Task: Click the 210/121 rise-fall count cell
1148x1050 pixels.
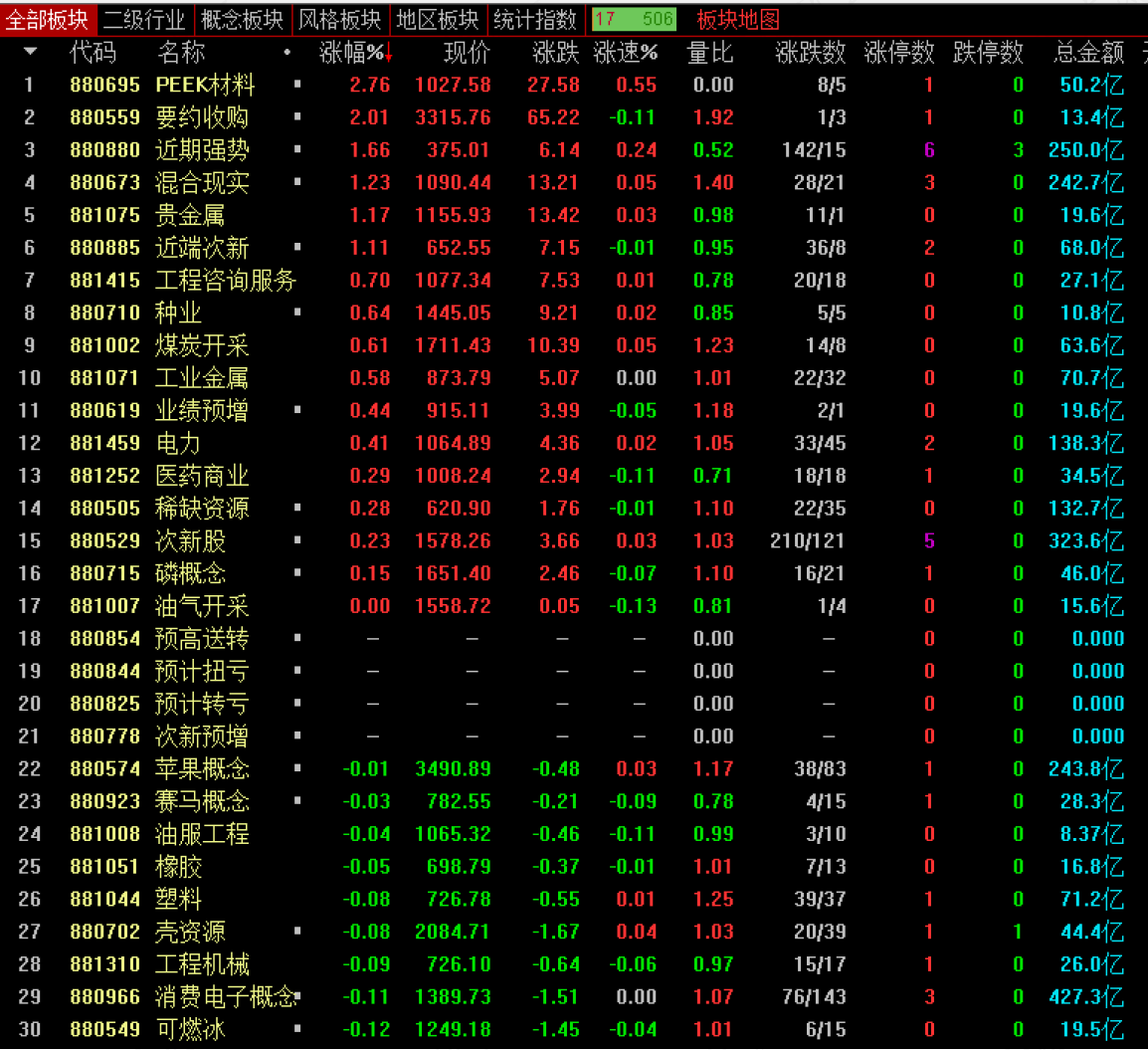Action: 808,540
